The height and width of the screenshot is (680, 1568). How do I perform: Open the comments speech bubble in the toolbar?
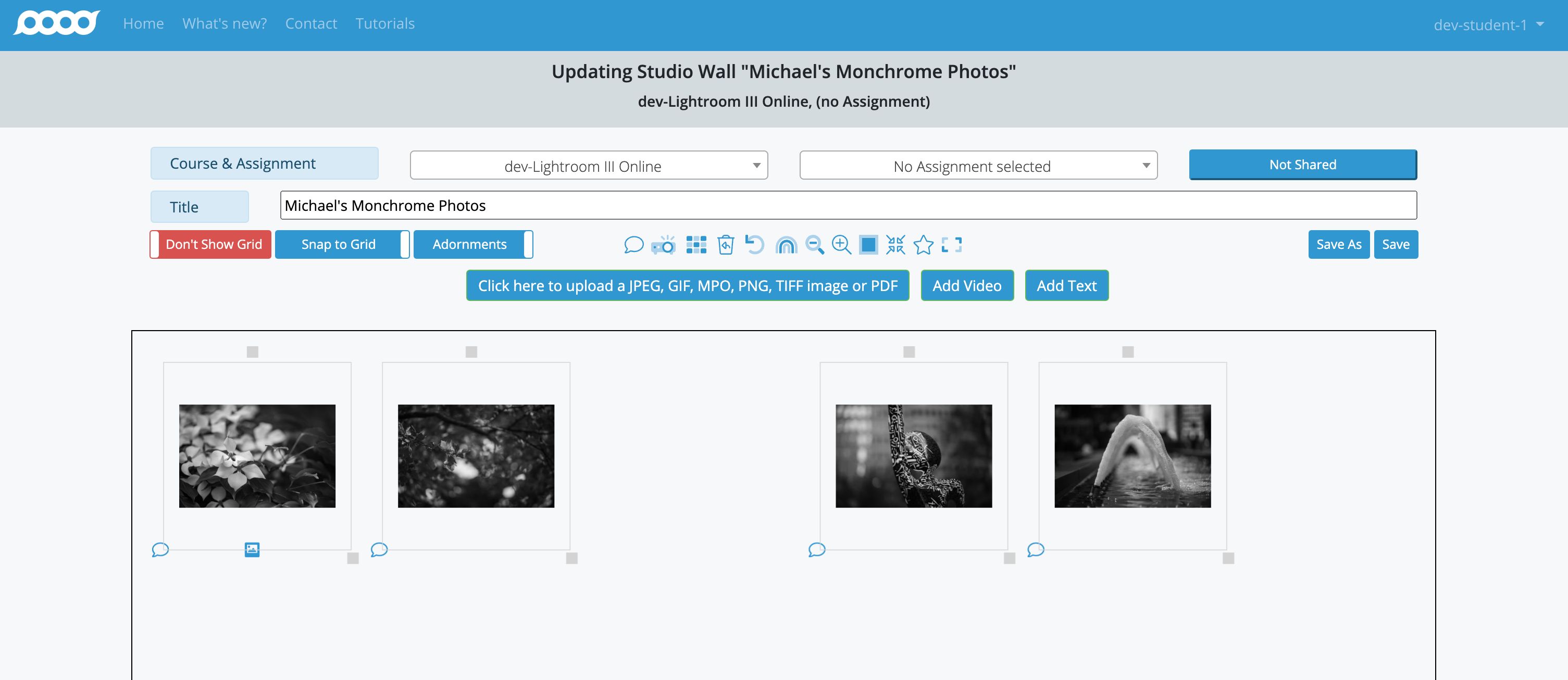point(633,245)
